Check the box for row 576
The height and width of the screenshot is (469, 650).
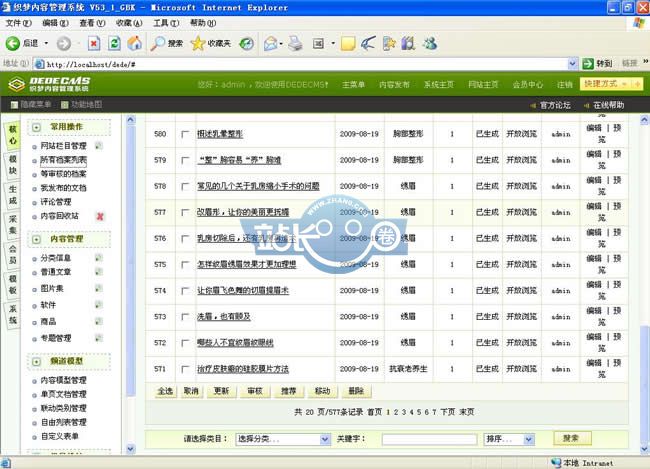[185, 238]
